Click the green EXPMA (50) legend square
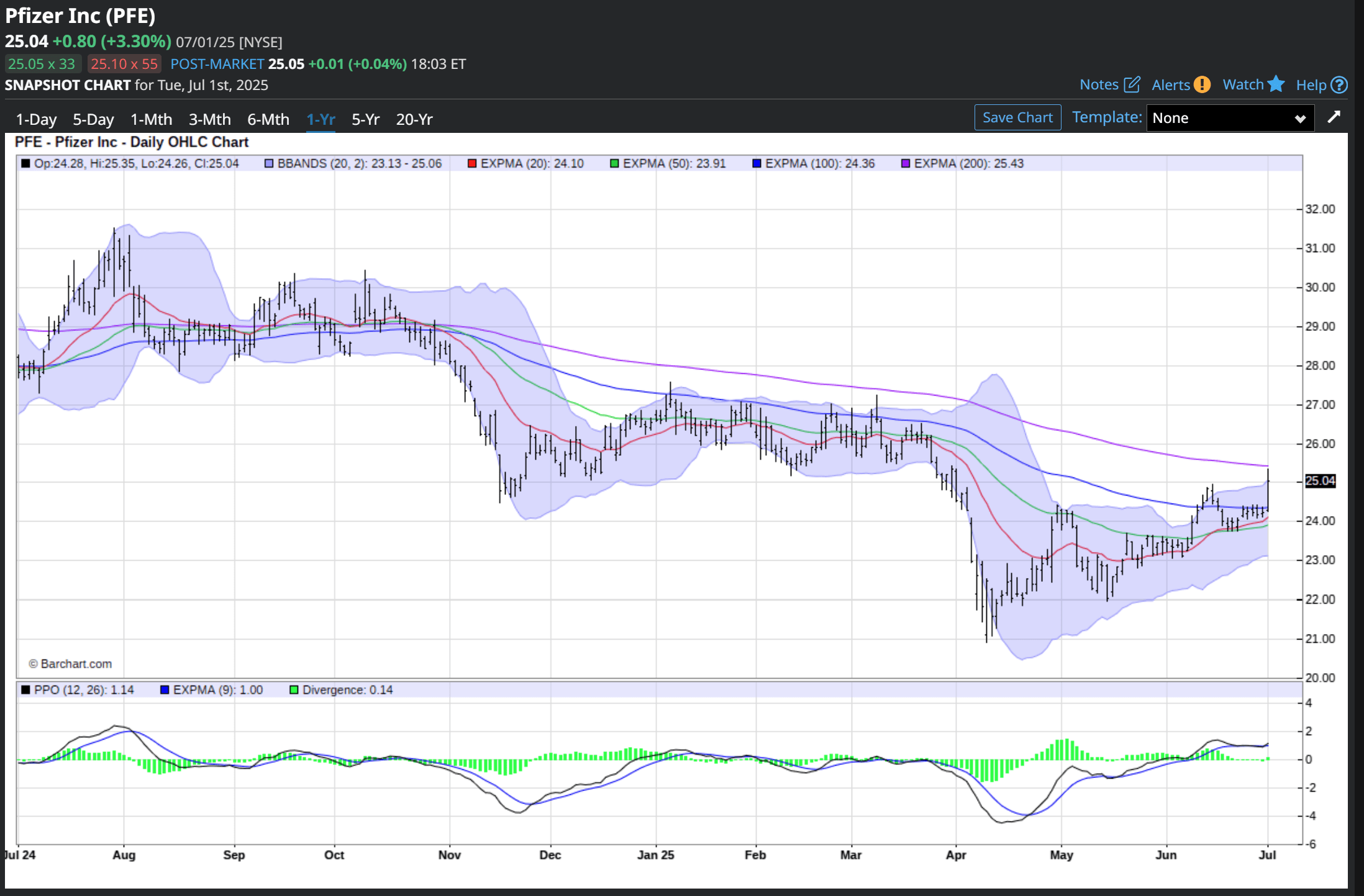The image size is (1364, 896). [614, 164]
